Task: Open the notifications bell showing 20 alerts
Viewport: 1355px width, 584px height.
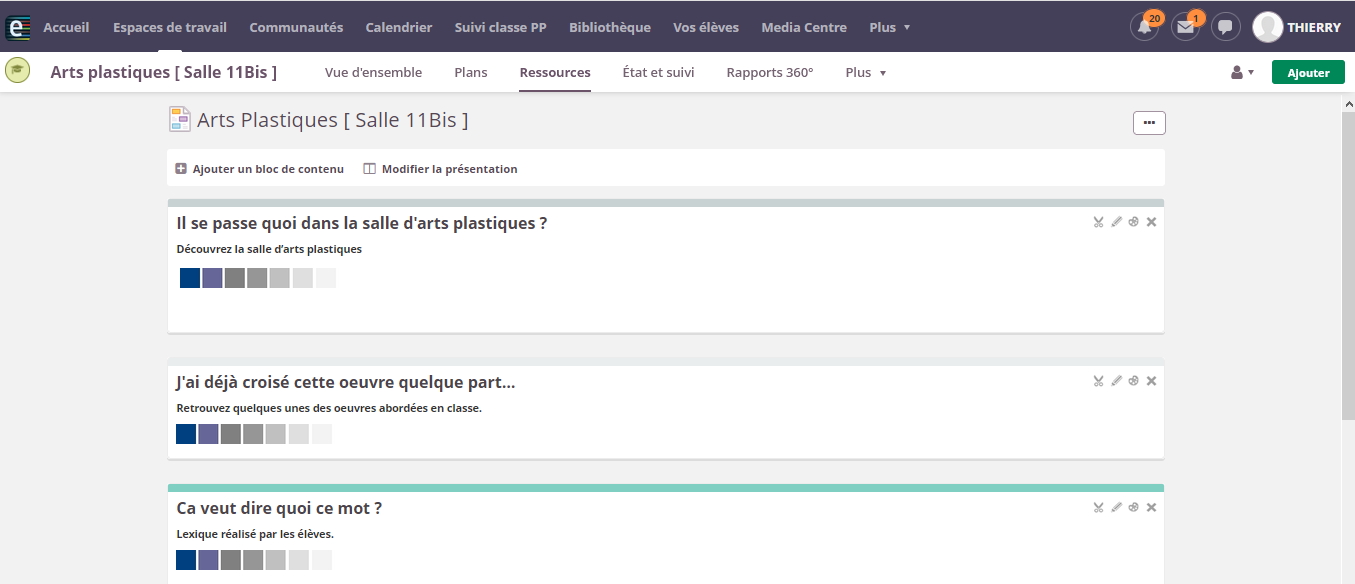Action: 1145,27
